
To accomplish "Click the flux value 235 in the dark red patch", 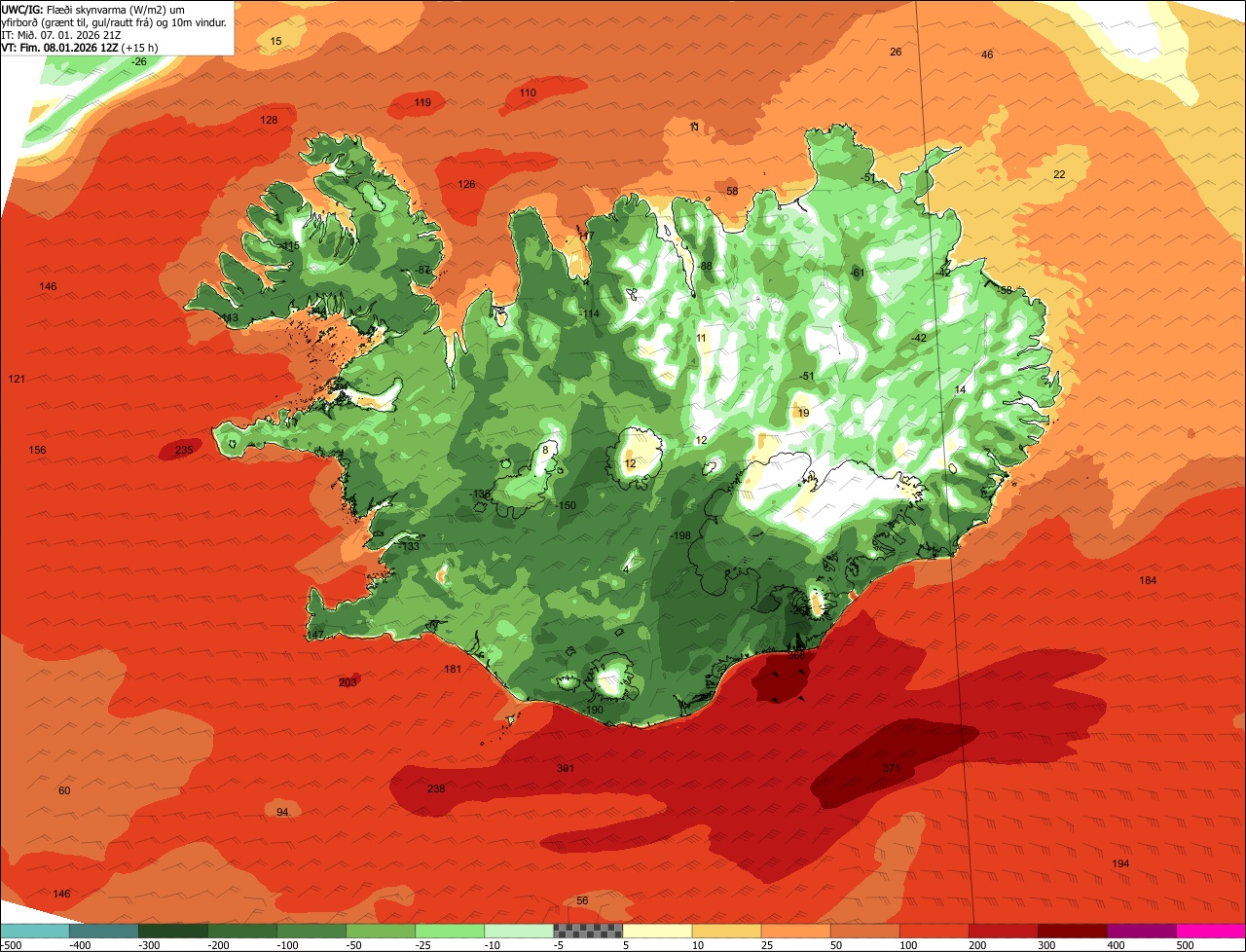I will [x=184, y=450].
